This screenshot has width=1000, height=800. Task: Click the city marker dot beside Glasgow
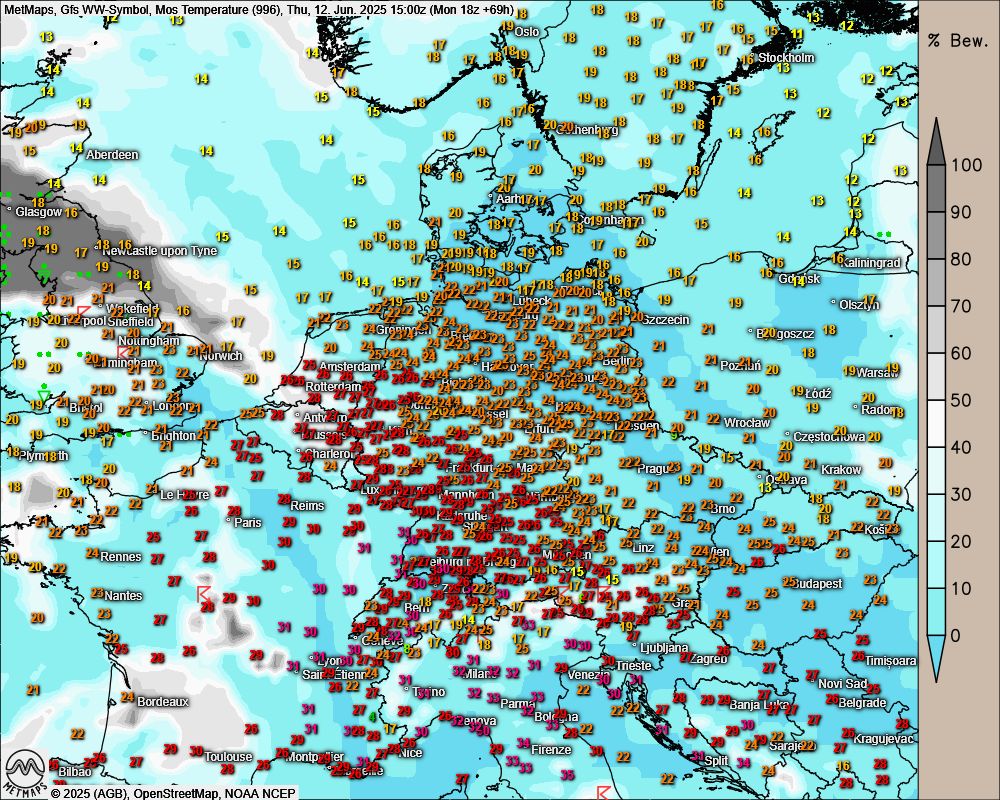click(9, 211)
